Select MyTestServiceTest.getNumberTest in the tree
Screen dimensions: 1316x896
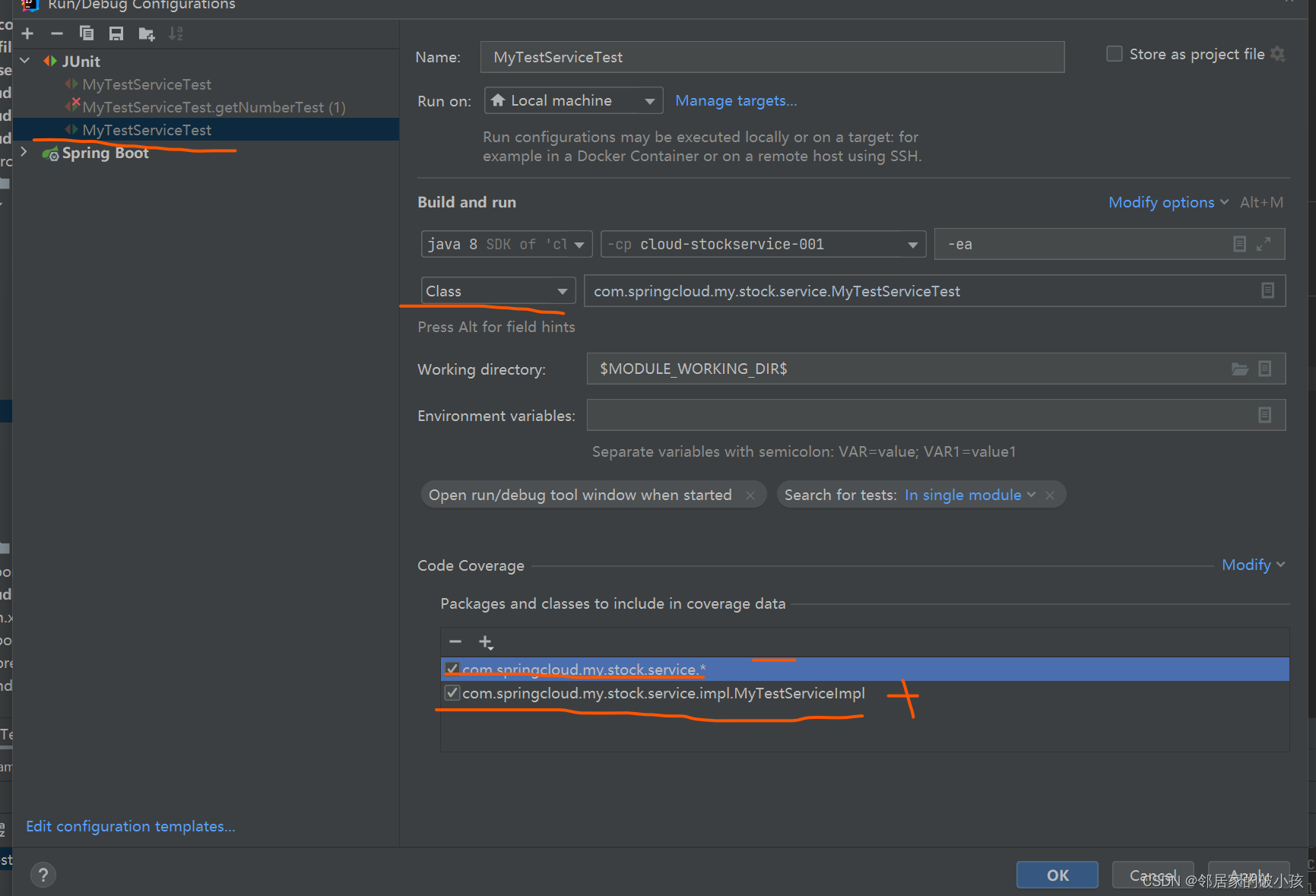(x=214, y=107)
